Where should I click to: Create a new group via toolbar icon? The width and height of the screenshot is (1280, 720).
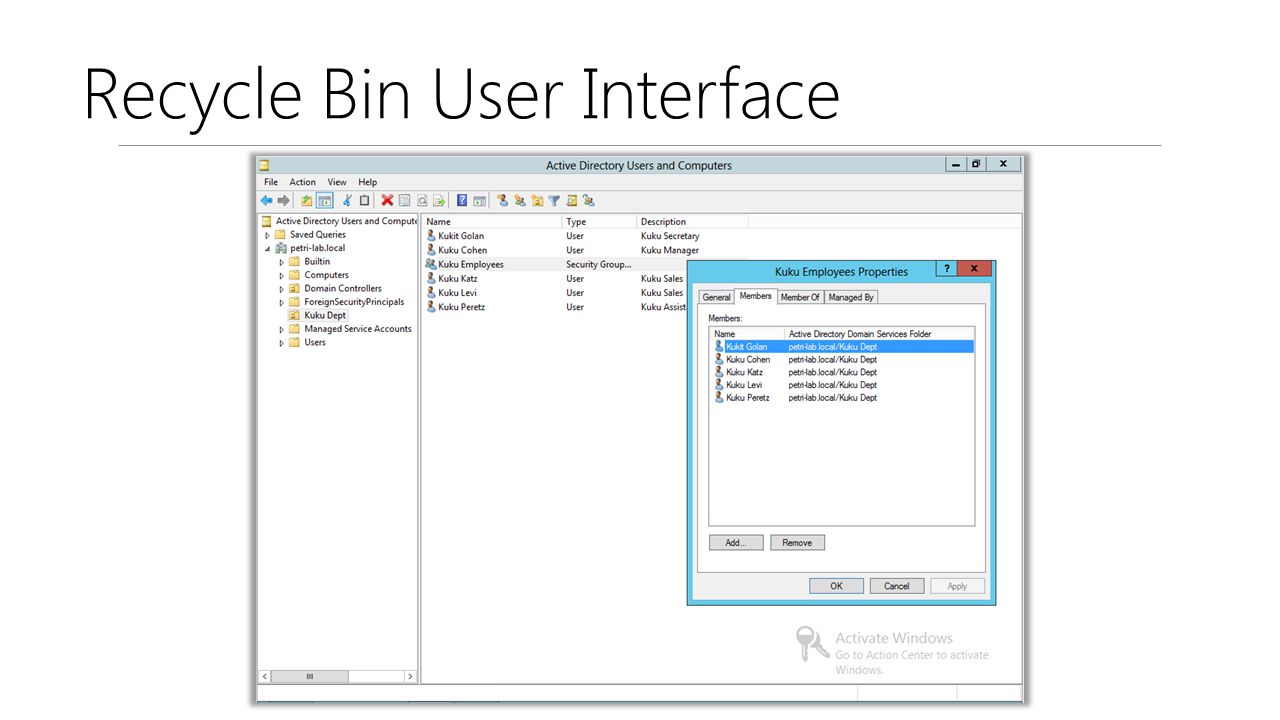pos(520,200)
